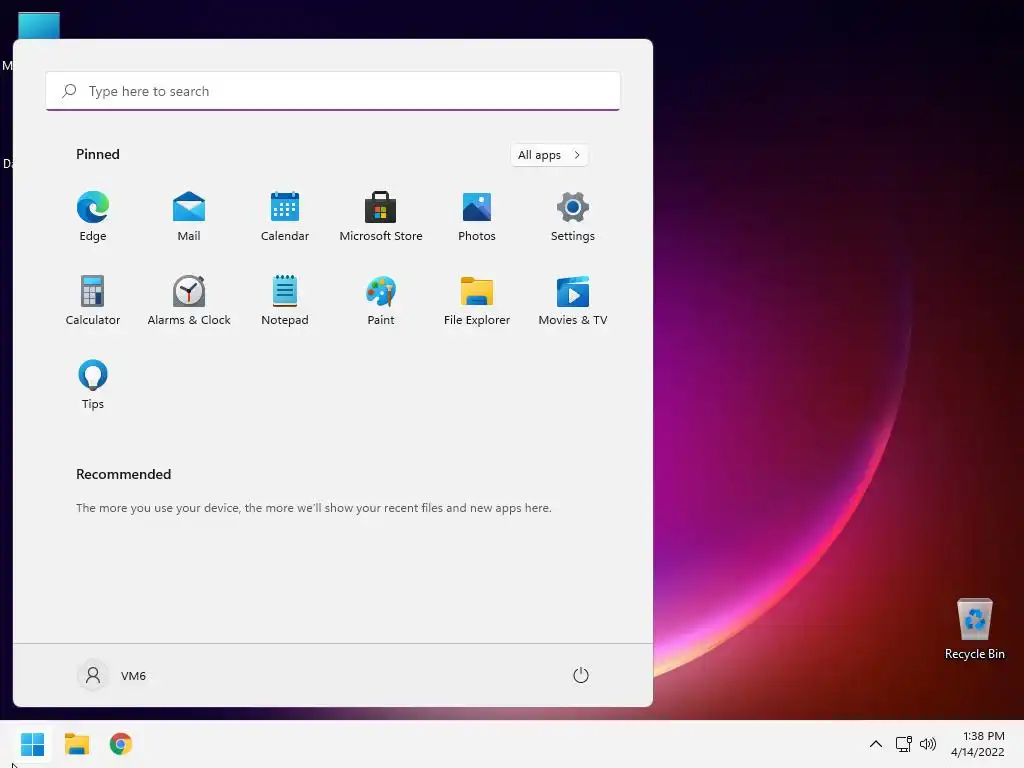Open the VM6 user account menu

click(x=112, y=675)
